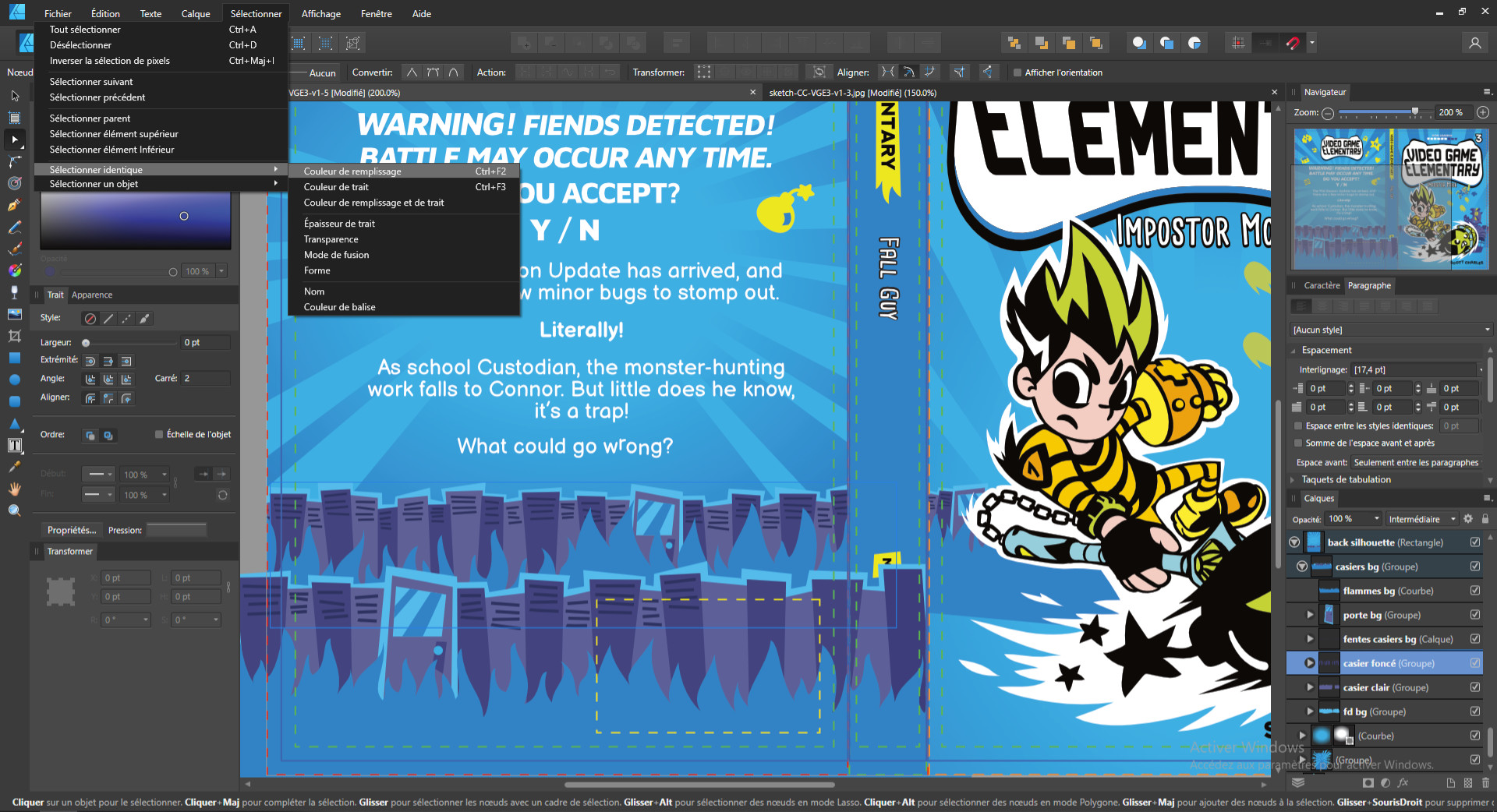Toggle visibility of flammes bg layer
The width and height of the screenshot is (1497, 812).
tap(1474, 591)
